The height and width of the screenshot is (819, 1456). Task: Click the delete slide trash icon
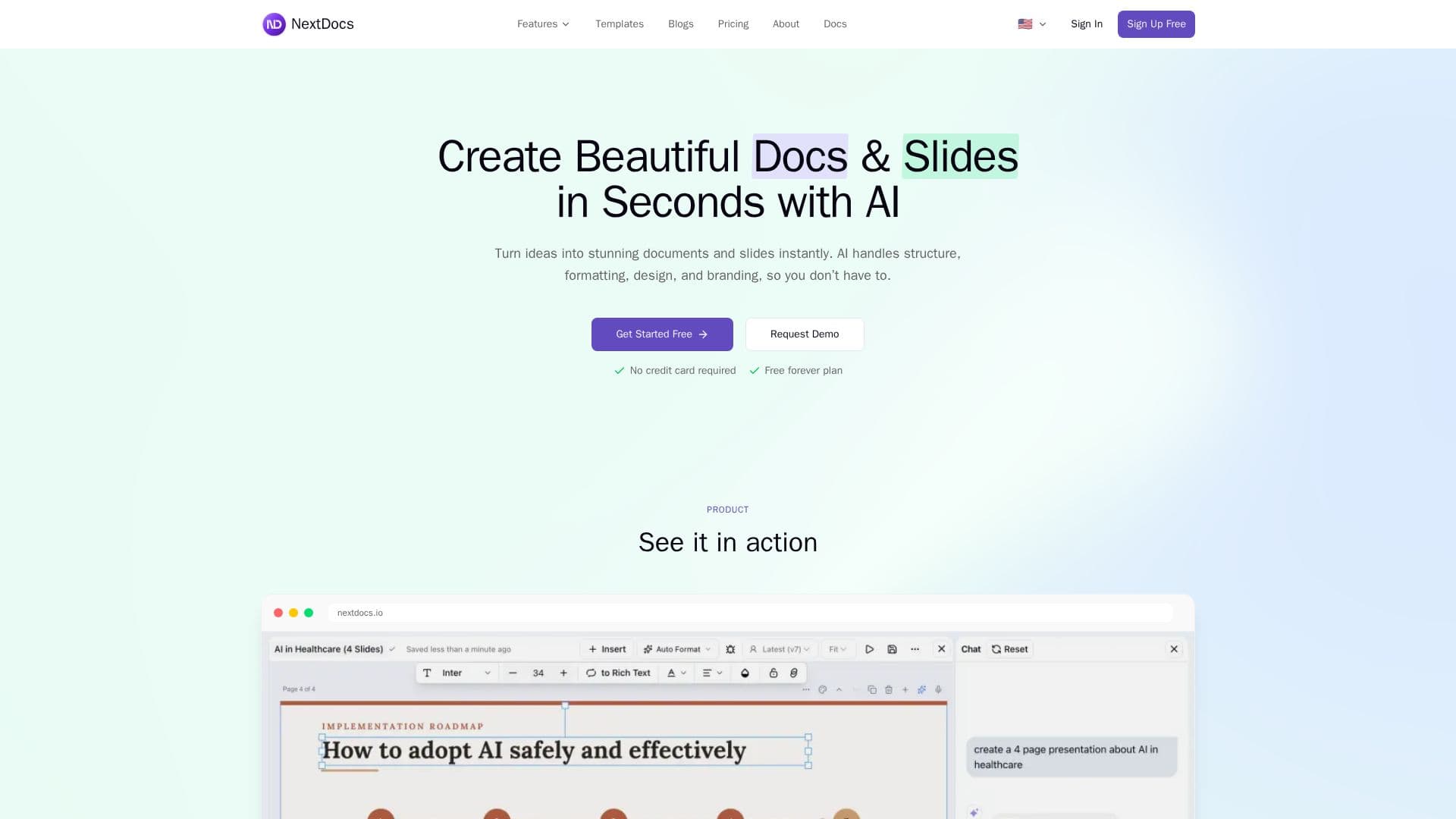pyautogui.click(x=889, y=690)
